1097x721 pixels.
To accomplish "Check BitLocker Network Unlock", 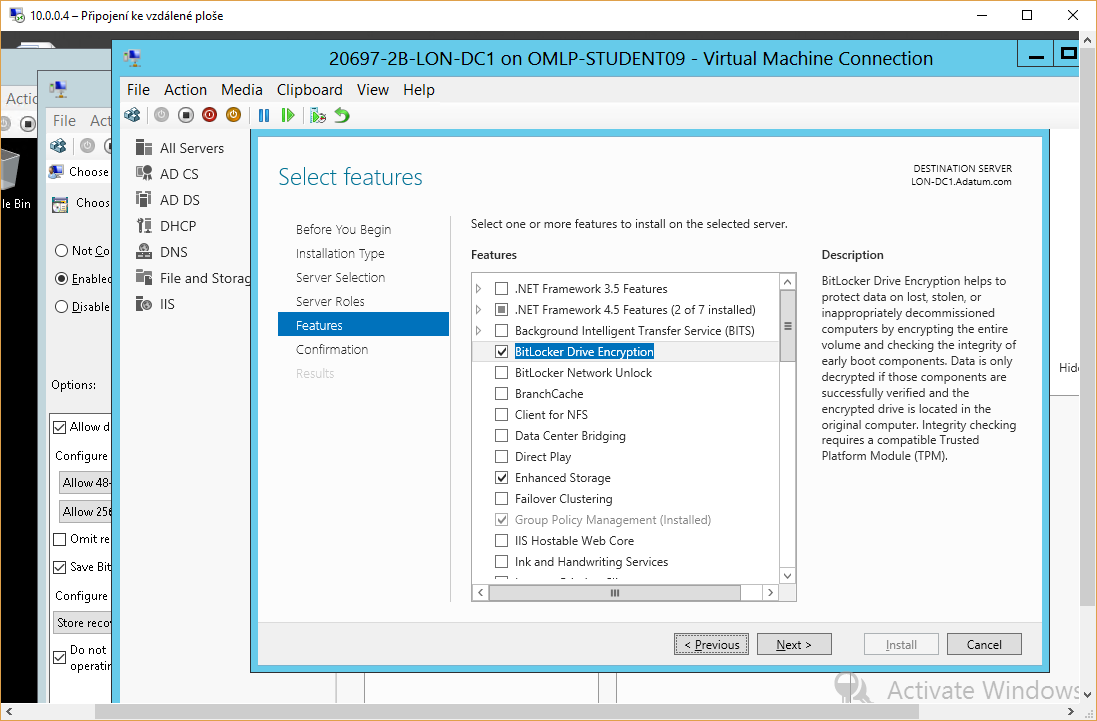I will [502, 372].
